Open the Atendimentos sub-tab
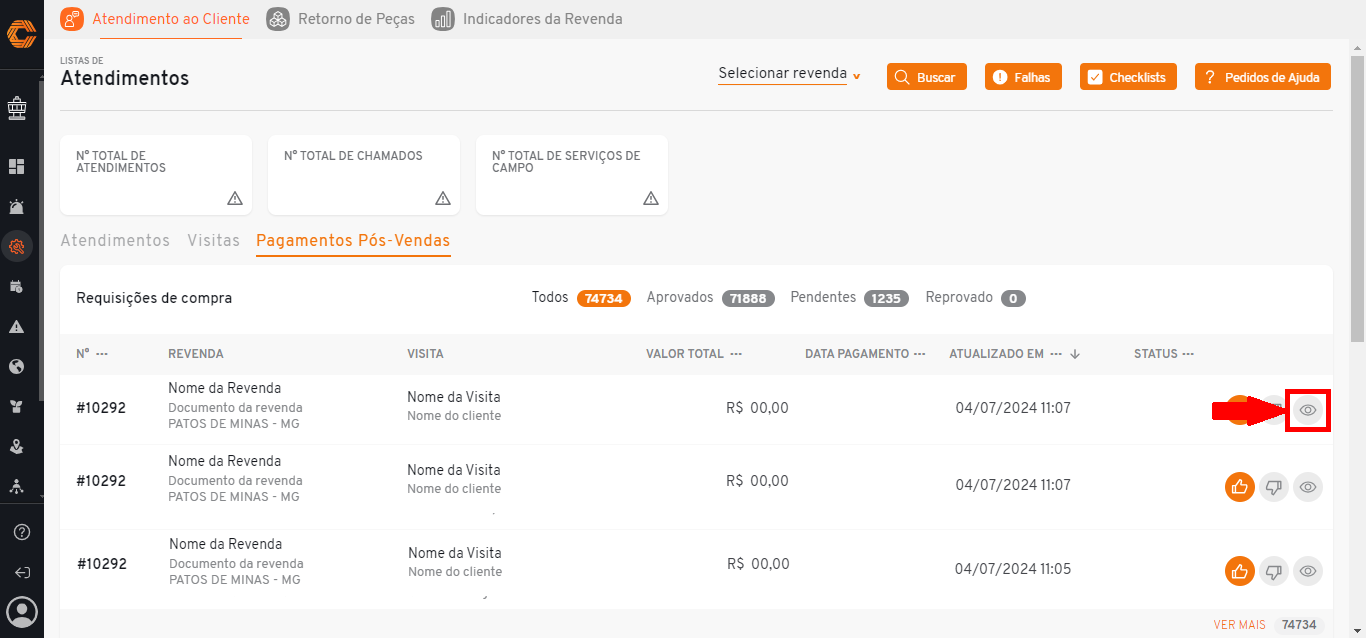Viewport: 1366px width, 638px height. (x=115, y=241)
